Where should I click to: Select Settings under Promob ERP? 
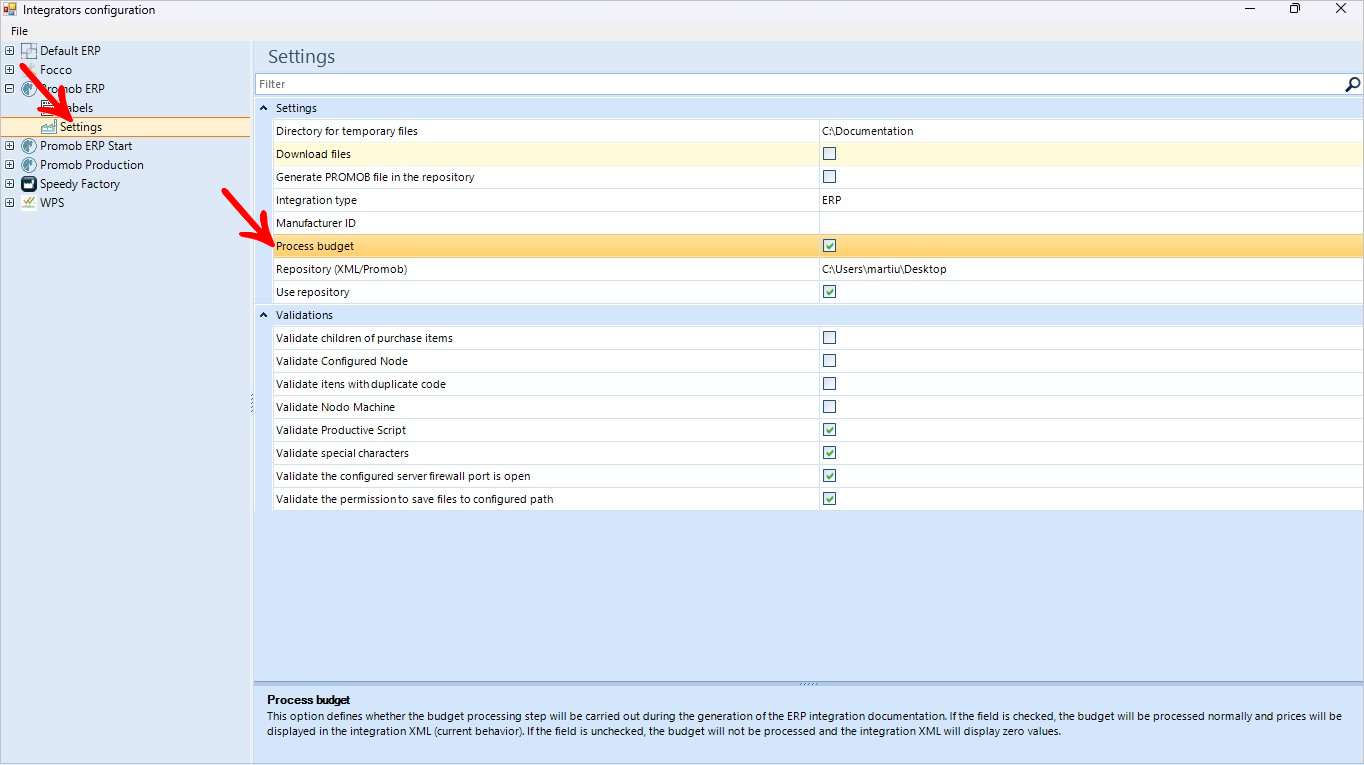click(81, 127)
